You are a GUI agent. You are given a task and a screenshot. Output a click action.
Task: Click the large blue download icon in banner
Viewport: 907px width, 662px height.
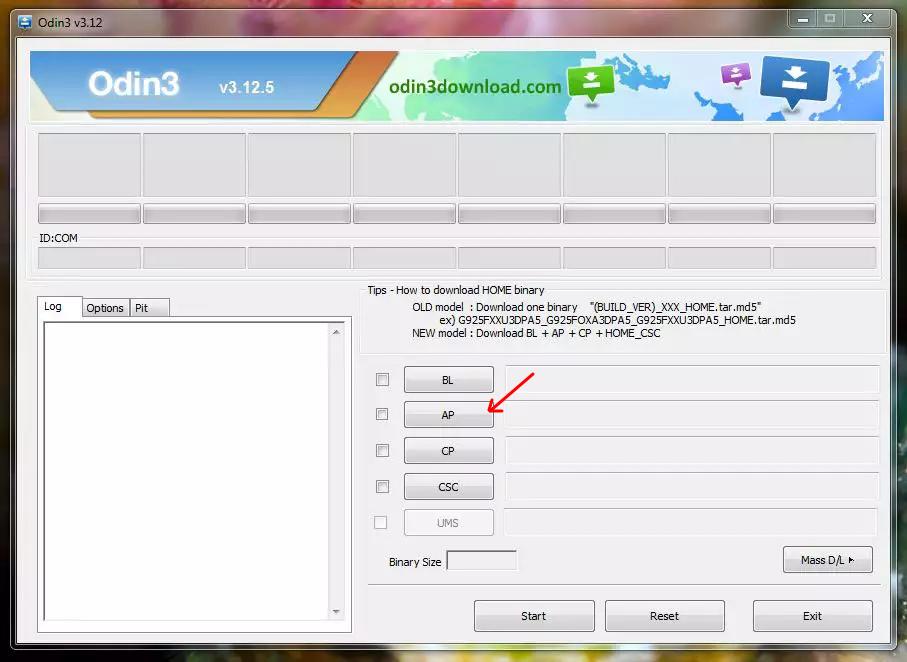(x=795, y=81)
